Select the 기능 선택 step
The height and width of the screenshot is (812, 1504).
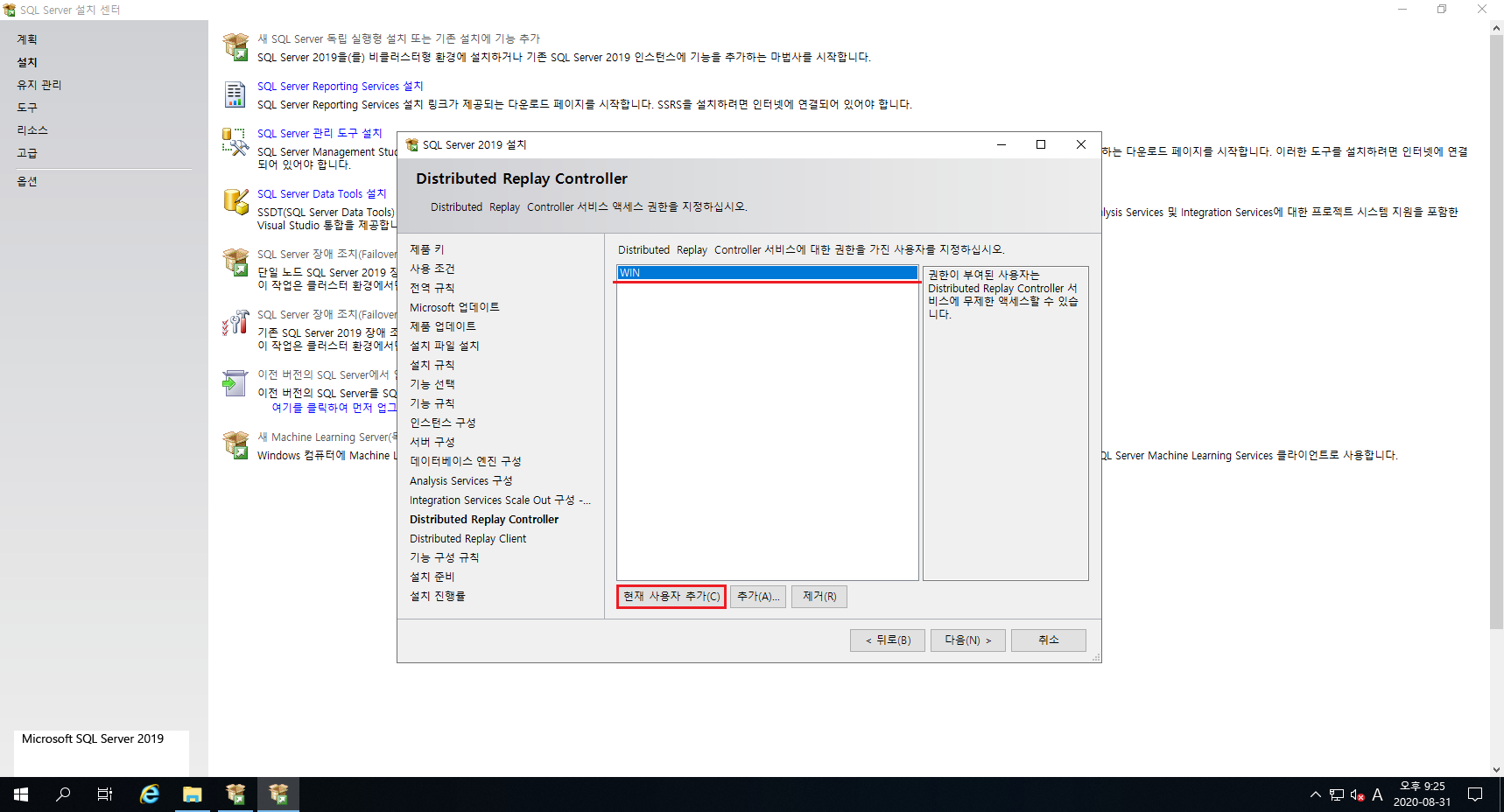pyautogui.click(x=432, y=384)
